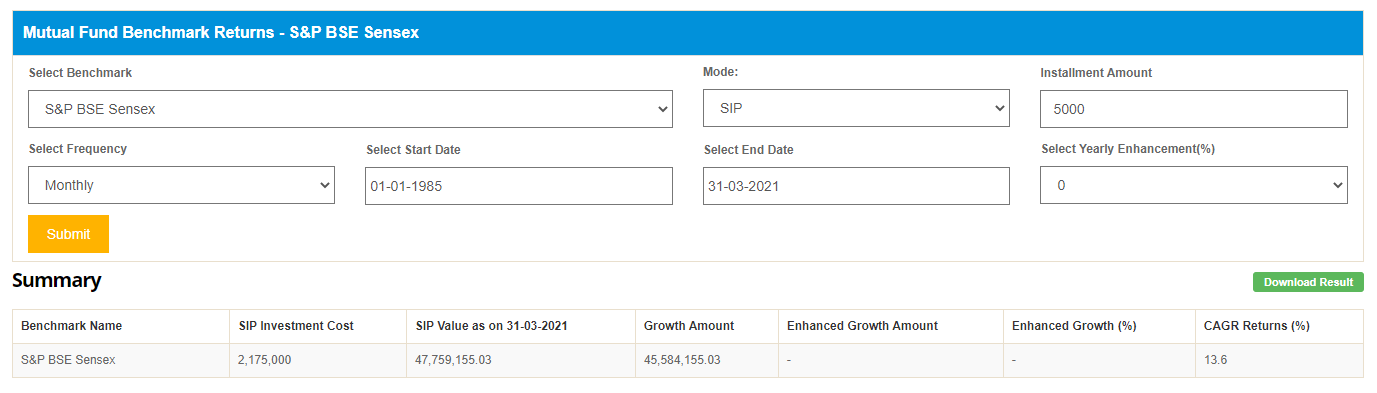Click the SIP Value as on 31-03-2021 header

[x=521, y=326]
